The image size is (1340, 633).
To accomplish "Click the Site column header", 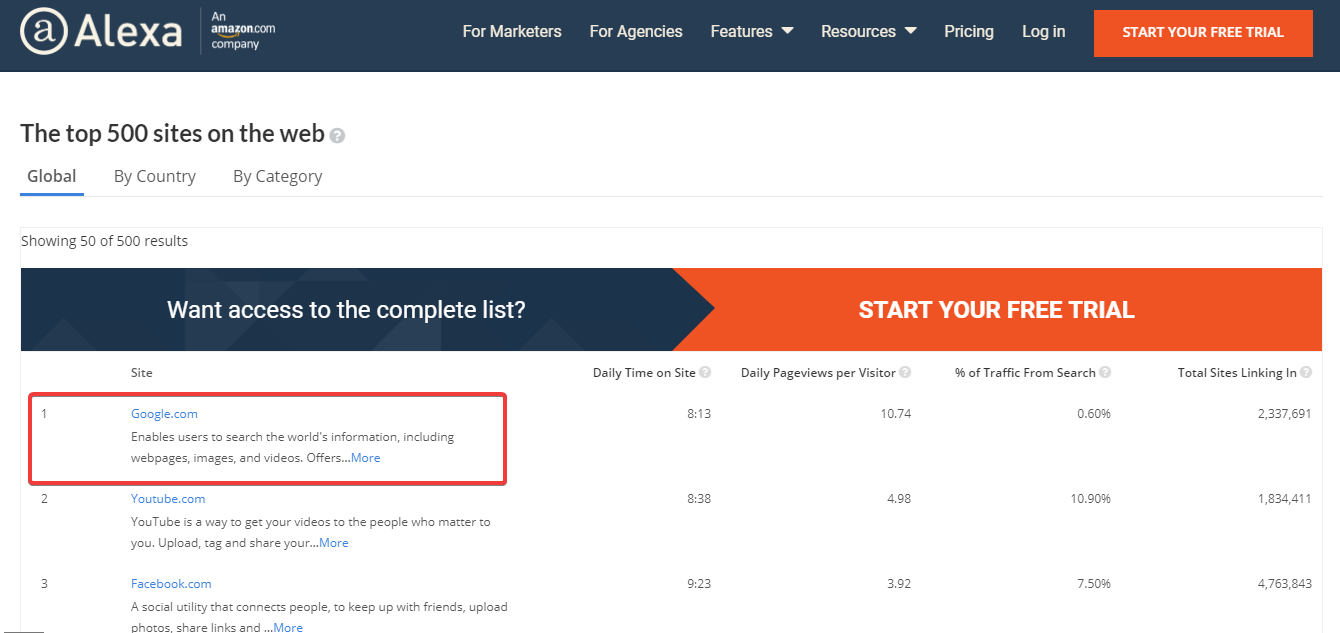I will [x=142, y=373].
